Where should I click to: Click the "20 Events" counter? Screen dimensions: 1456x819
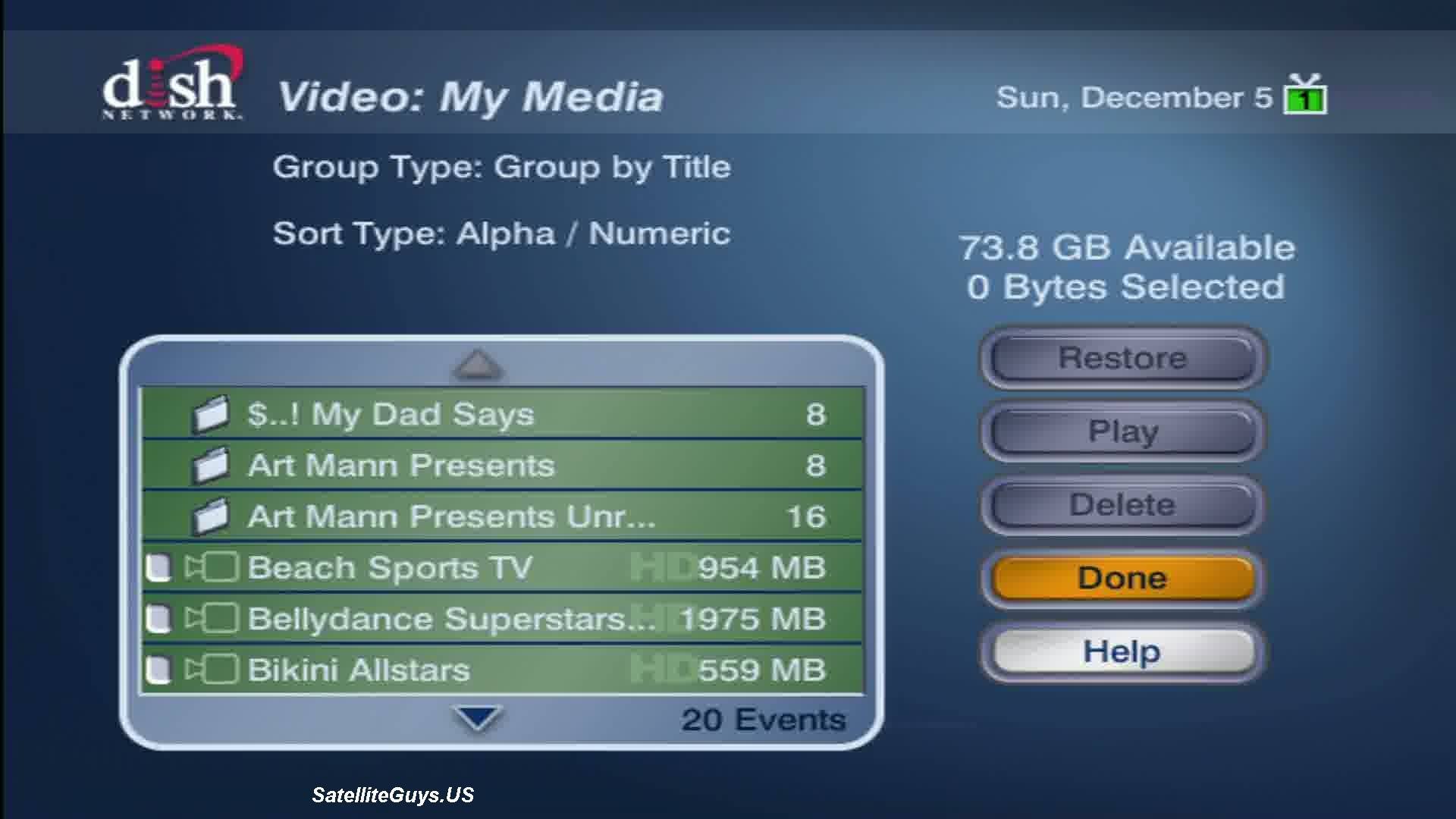click(x=763, y=720)
